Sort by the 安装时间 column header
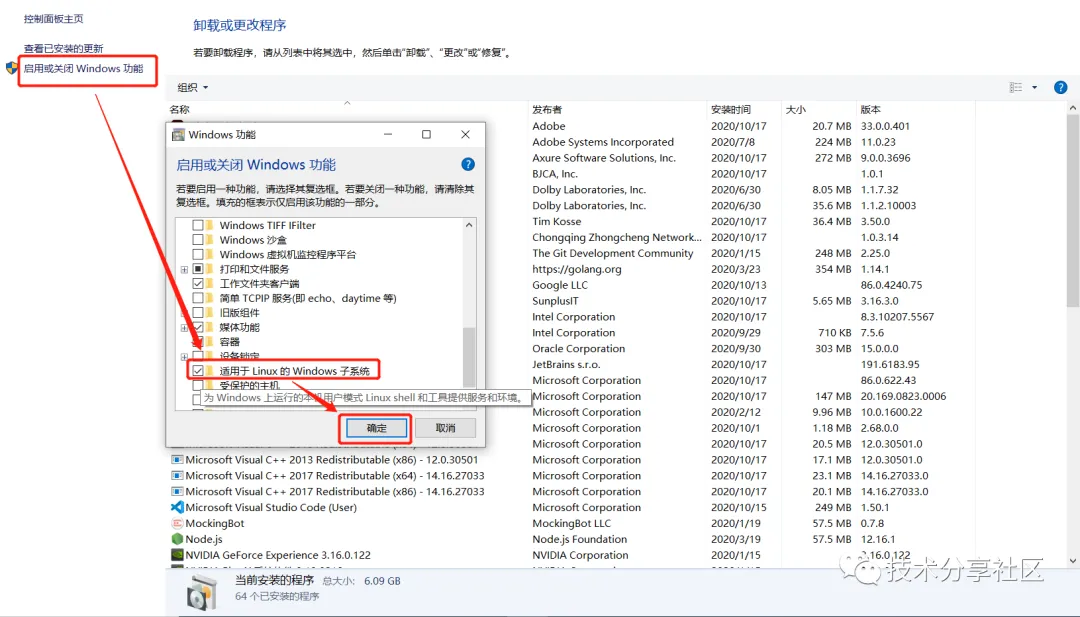The image size is (1080, 617). (745, 109)
